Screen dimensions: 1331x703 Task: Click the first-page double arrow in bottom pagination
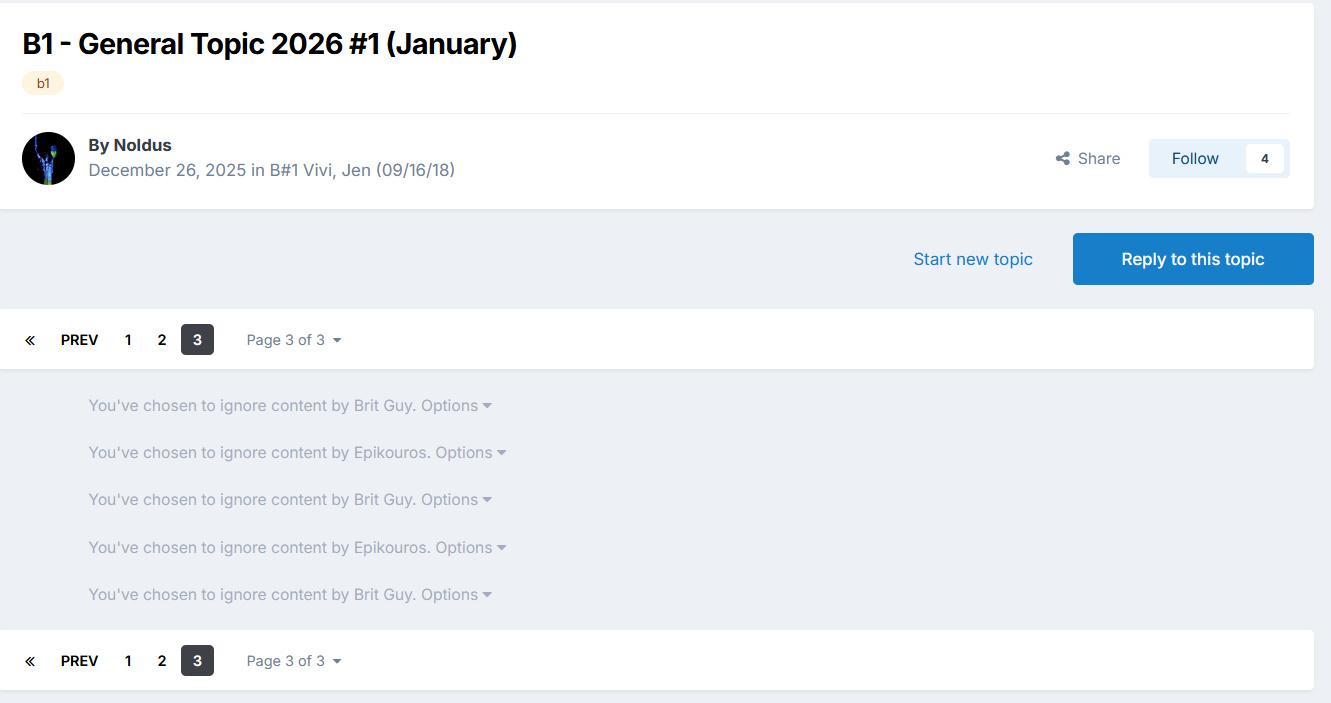[30, 661]
